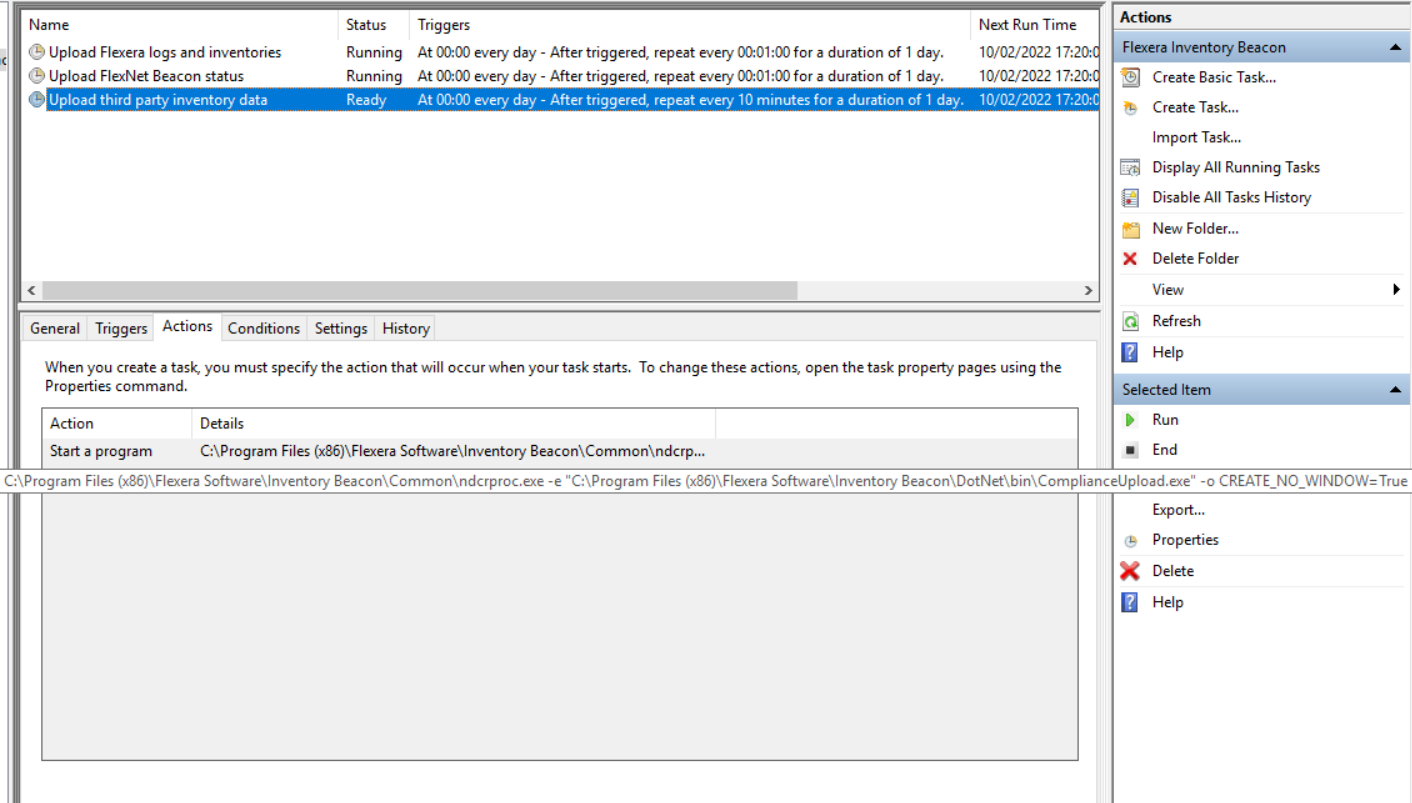Switch to the General tab
Viewport: 1412px width, 803px height.
[x=55, y=328]
